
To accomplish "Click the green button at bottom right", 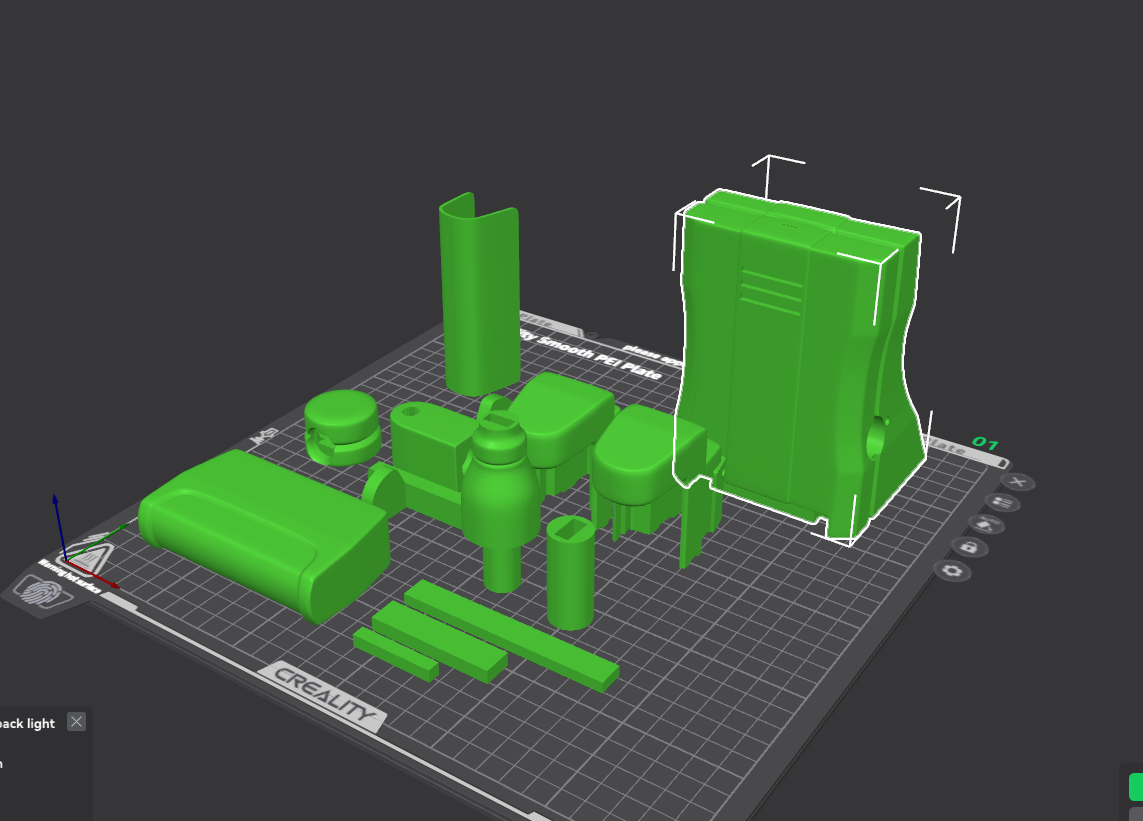I will [1136, 786].
